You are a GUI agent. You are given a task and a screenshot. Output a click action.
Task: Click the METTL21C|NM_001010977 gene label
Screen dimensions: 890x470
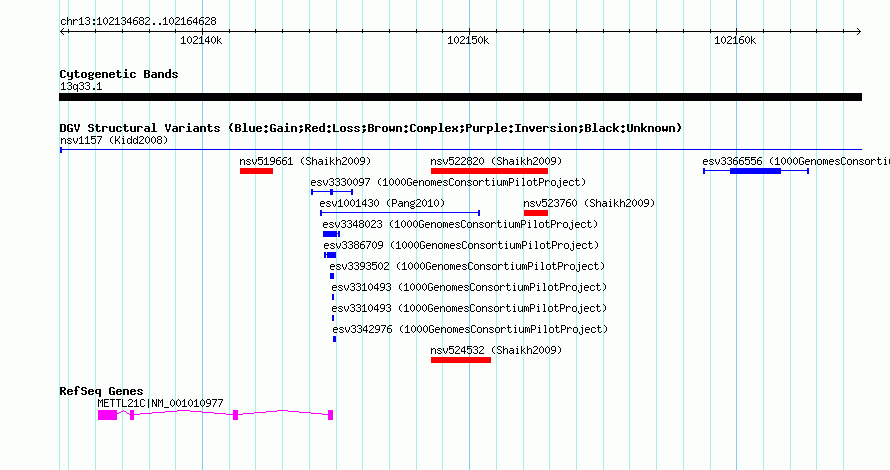click(x=161, y=403)
